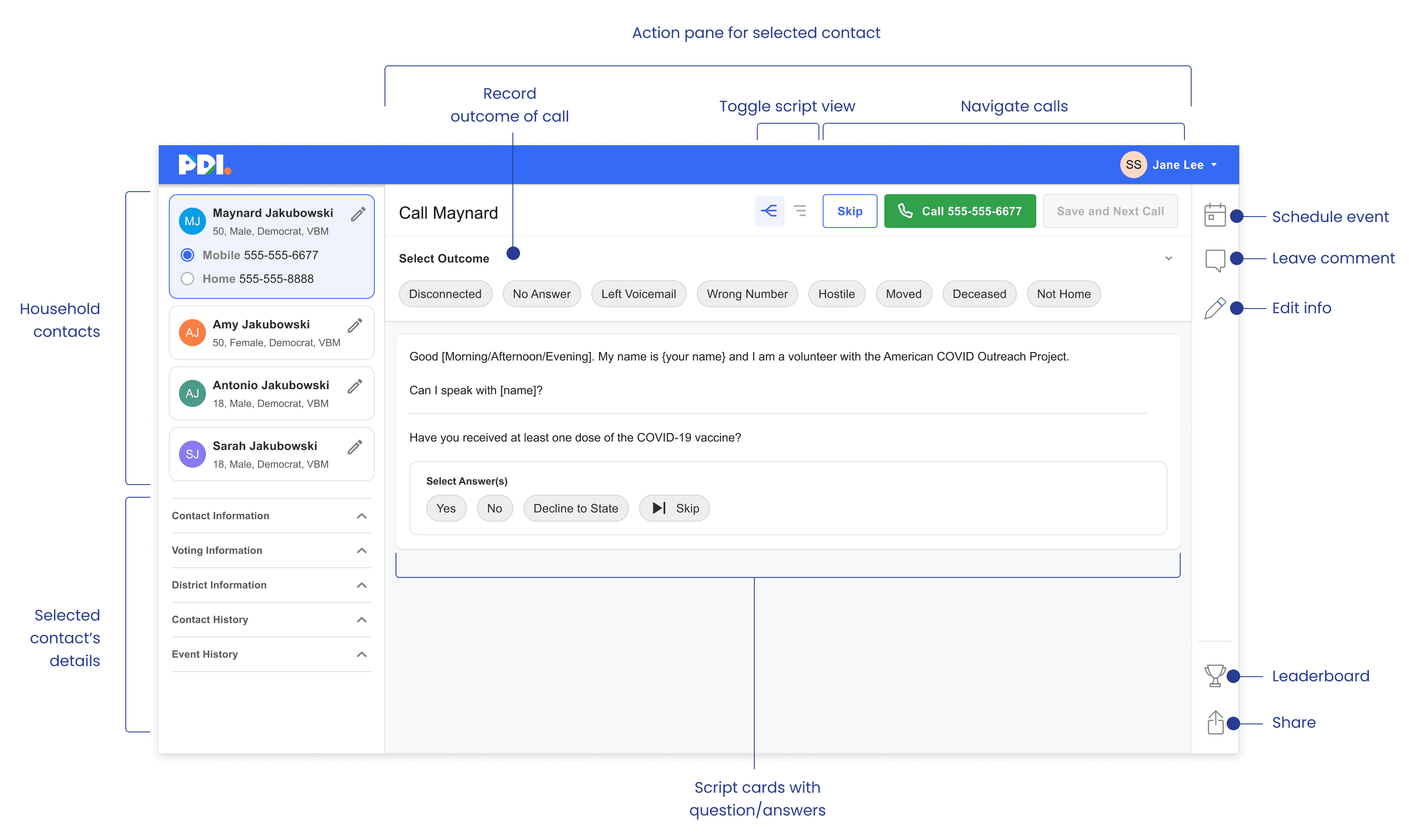Select the Mobile 555-555-6677 radio button

coord(187,255)
